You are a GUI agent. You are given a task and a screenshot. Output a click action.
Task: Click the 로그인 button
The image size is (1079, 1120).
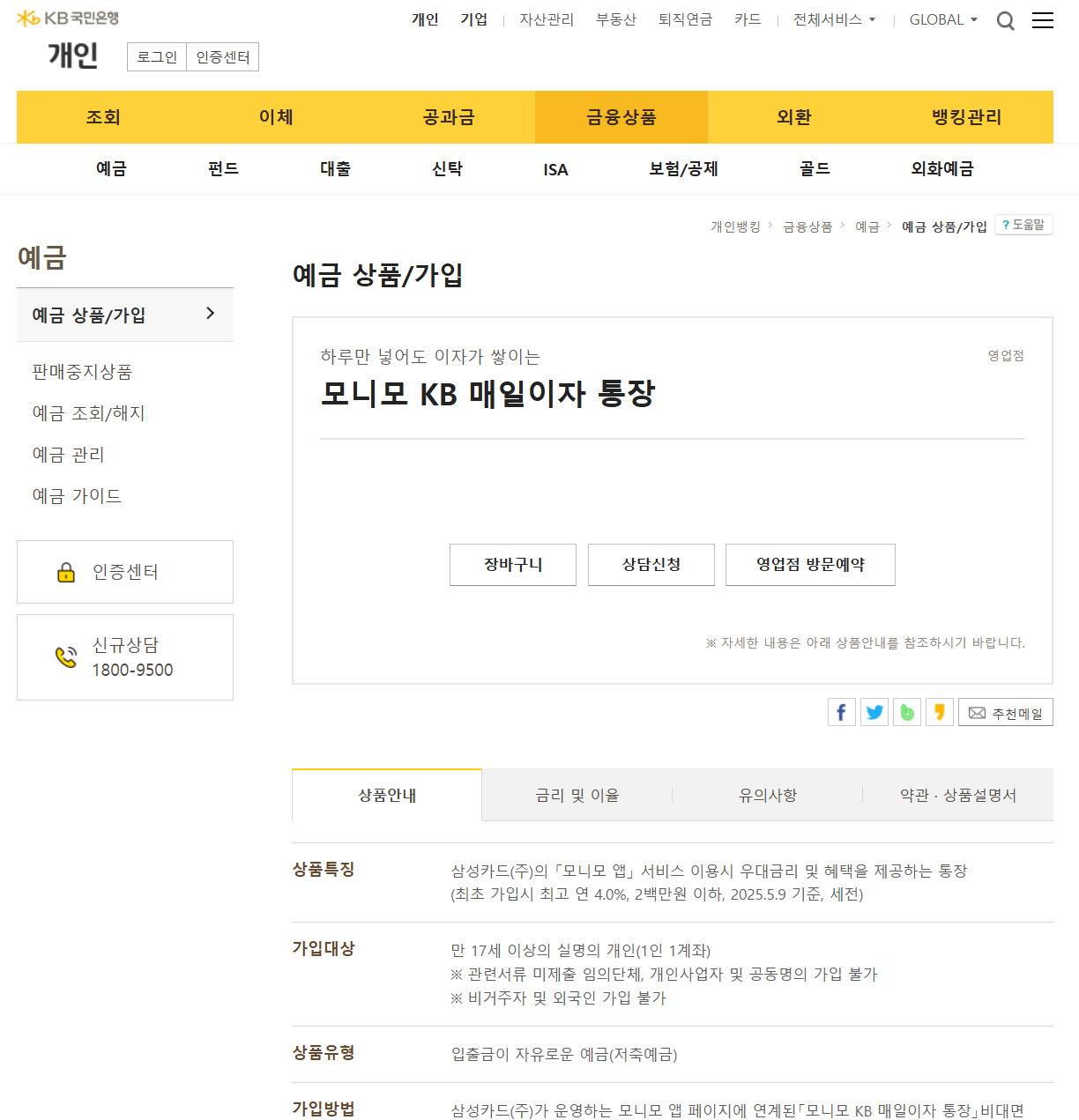[157, 57]
